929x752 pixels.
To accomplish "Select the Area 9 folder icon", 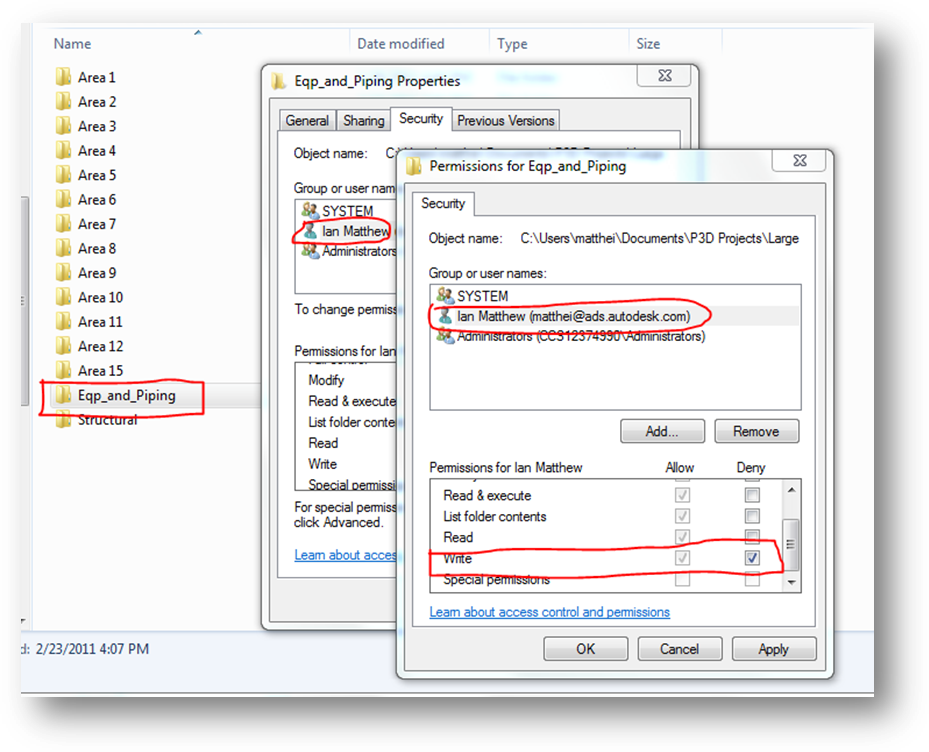I will pyautogui.click(x=63, y=273).
